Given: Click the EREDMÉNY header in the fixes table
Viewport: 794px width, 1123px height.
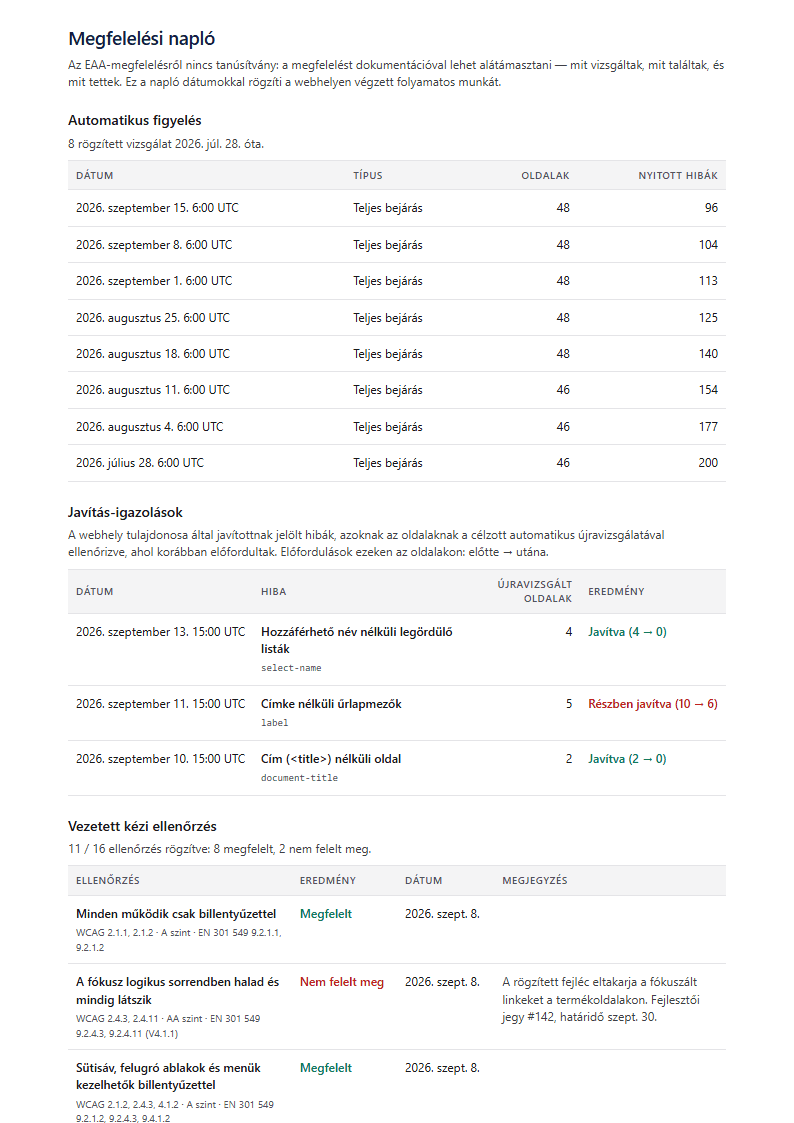Looking at the screenshot, I should pyautogui.click(x=616, y=592).
